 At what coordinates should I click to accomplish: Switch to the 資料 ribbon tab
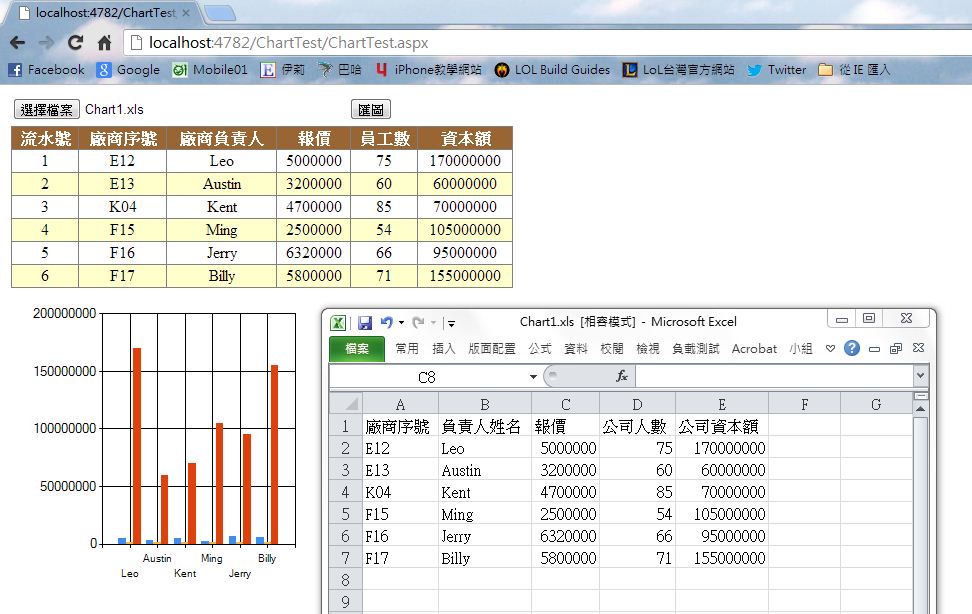coord(576,349)
